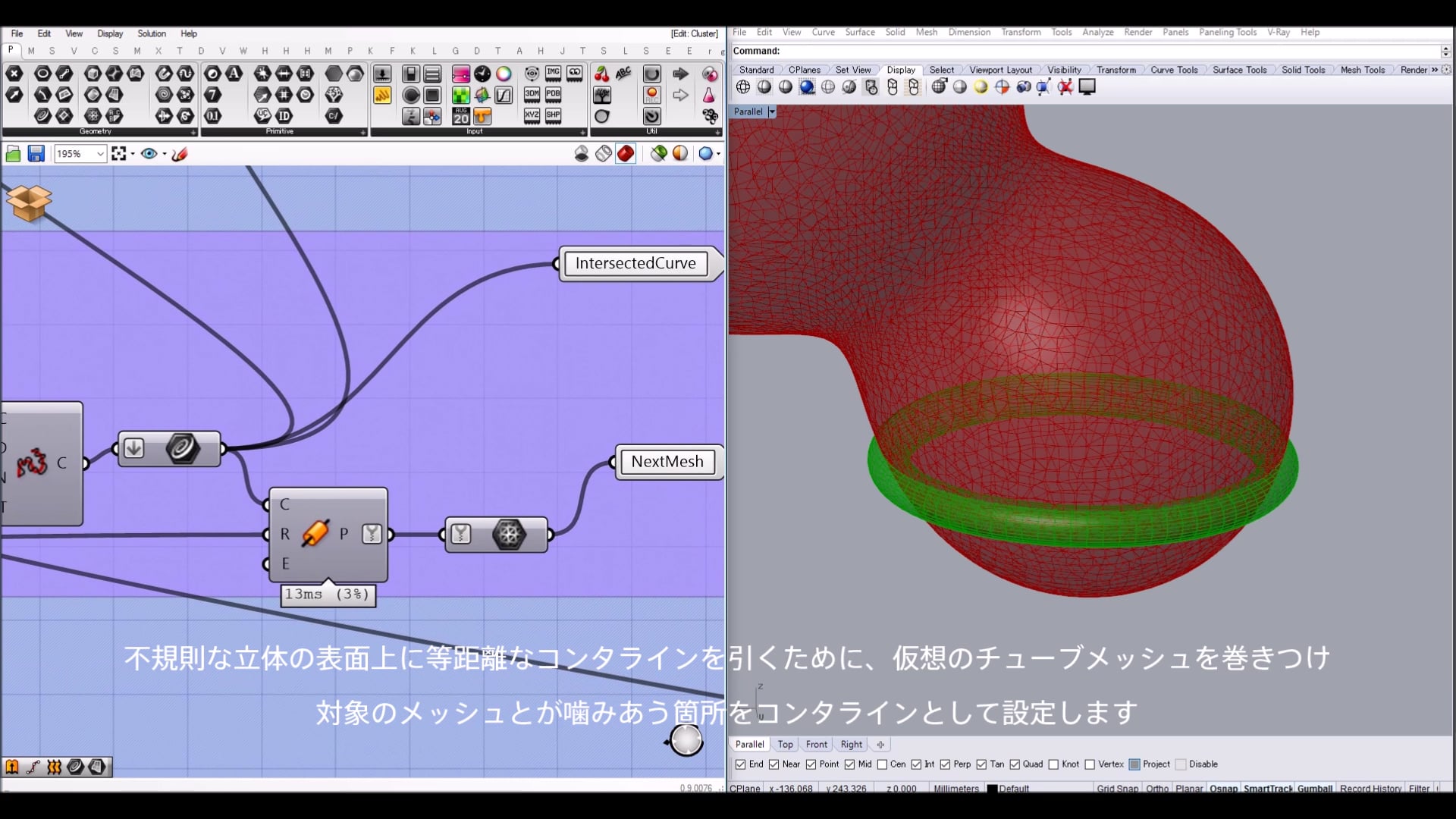Screen dimensions: 1456x819
Task: Open the Solution menu in Grasshopper
Action: 152,33
